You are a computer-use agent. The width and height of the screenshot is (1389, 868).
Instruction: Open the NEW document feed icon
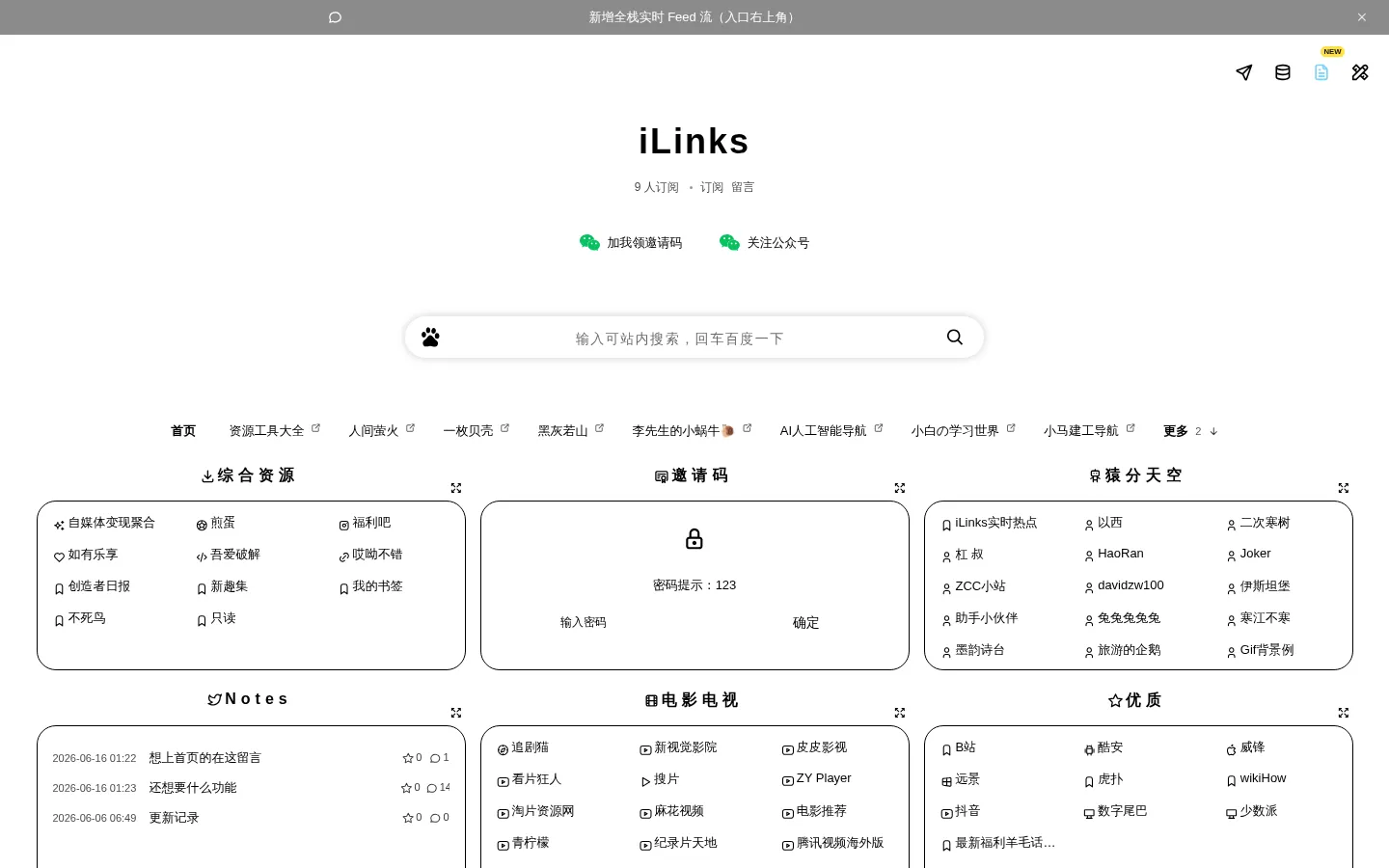1321,72
